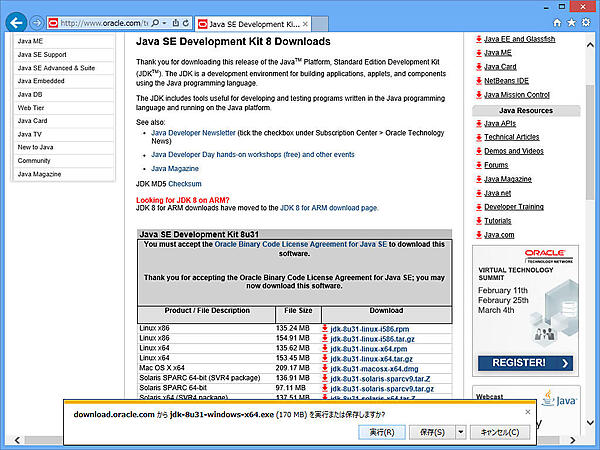
Task: Click the red arrow icon beside Java APIs
Action: pyautogui.click(x=479, y=123)
